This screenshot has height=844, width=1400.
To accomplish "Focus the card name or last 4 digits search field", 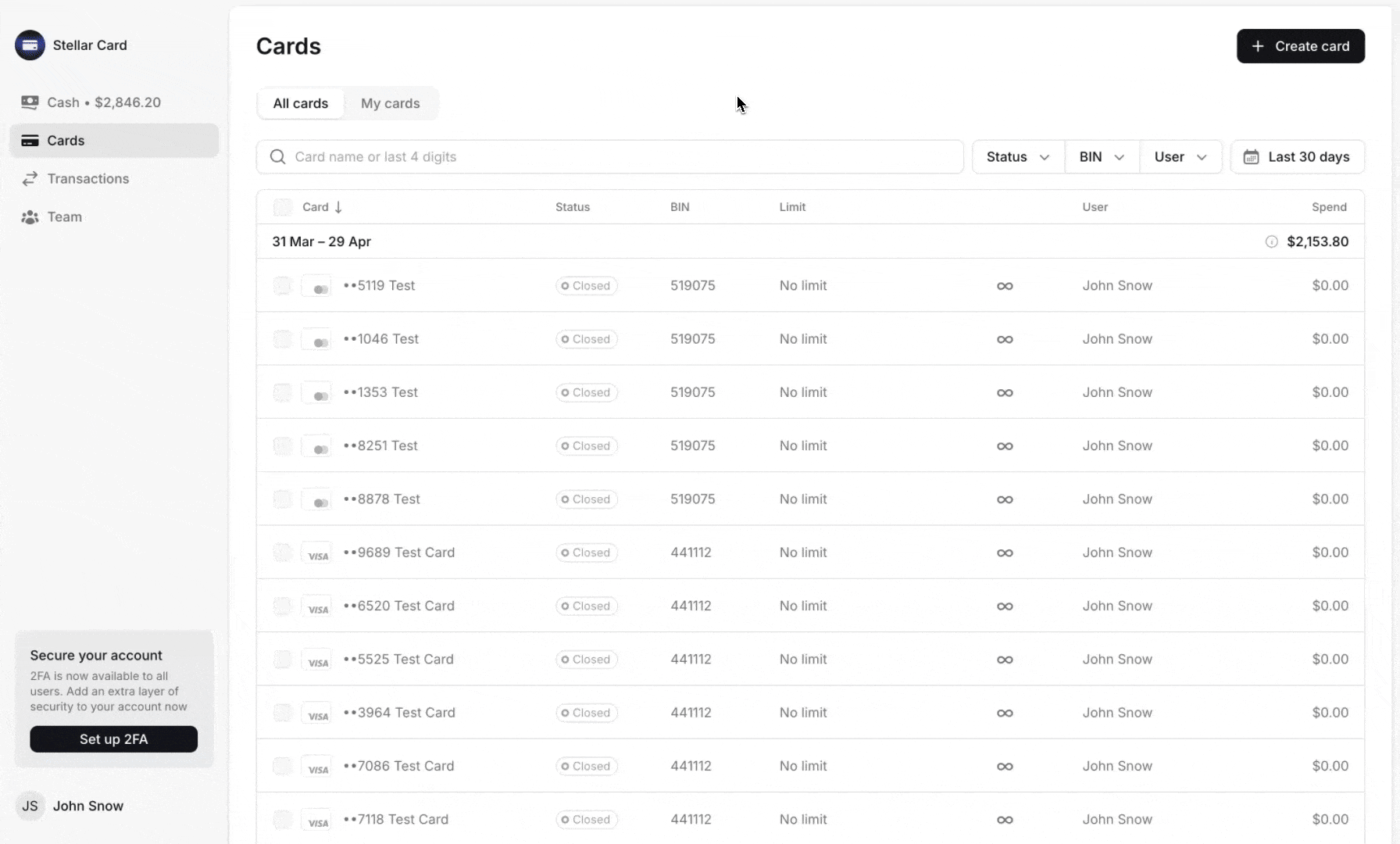I will click(610, 157).
